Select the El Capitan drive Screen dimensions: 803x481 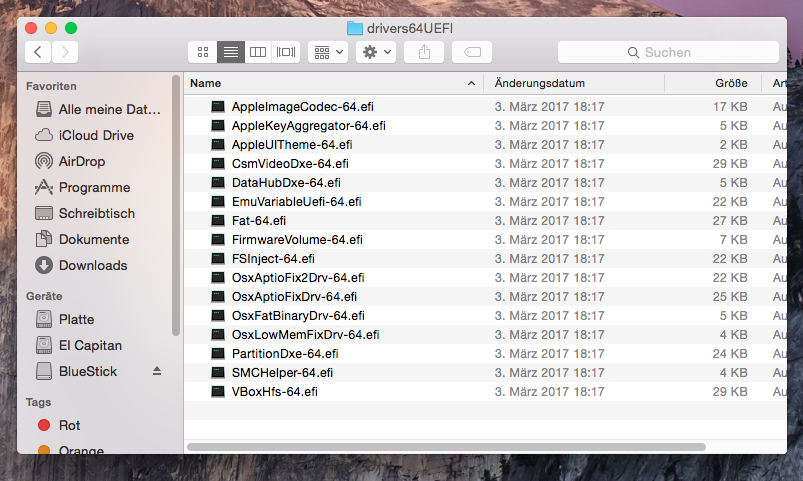click(79, 345)
